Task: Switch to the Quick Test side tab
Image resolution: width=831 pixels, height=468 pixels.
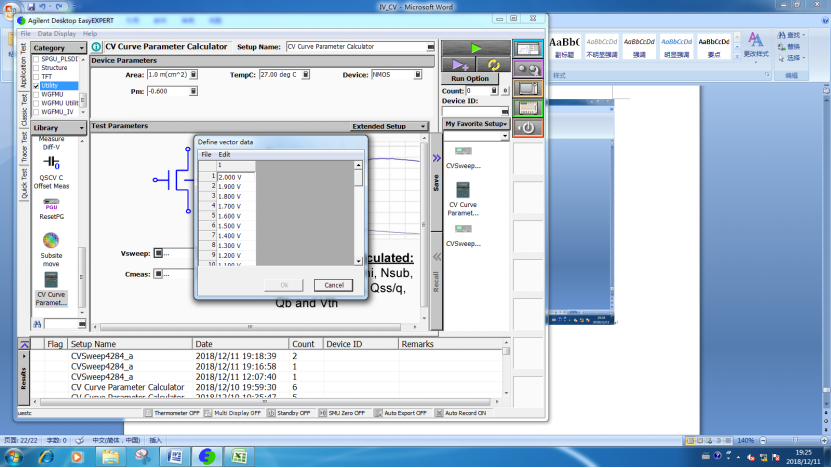Action: click(24, 183)
